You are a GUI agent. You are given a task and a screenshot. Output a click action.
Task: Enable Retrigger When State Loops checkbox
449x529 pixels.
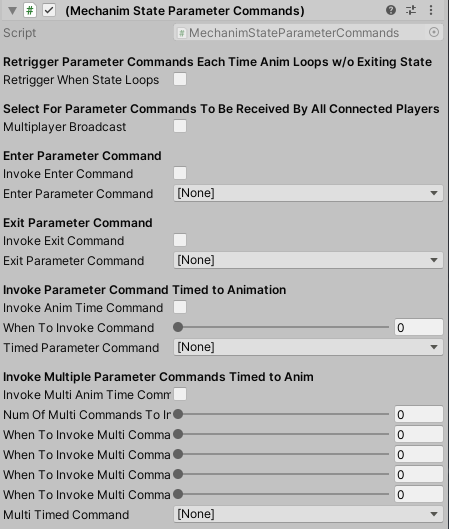(180, 80)
